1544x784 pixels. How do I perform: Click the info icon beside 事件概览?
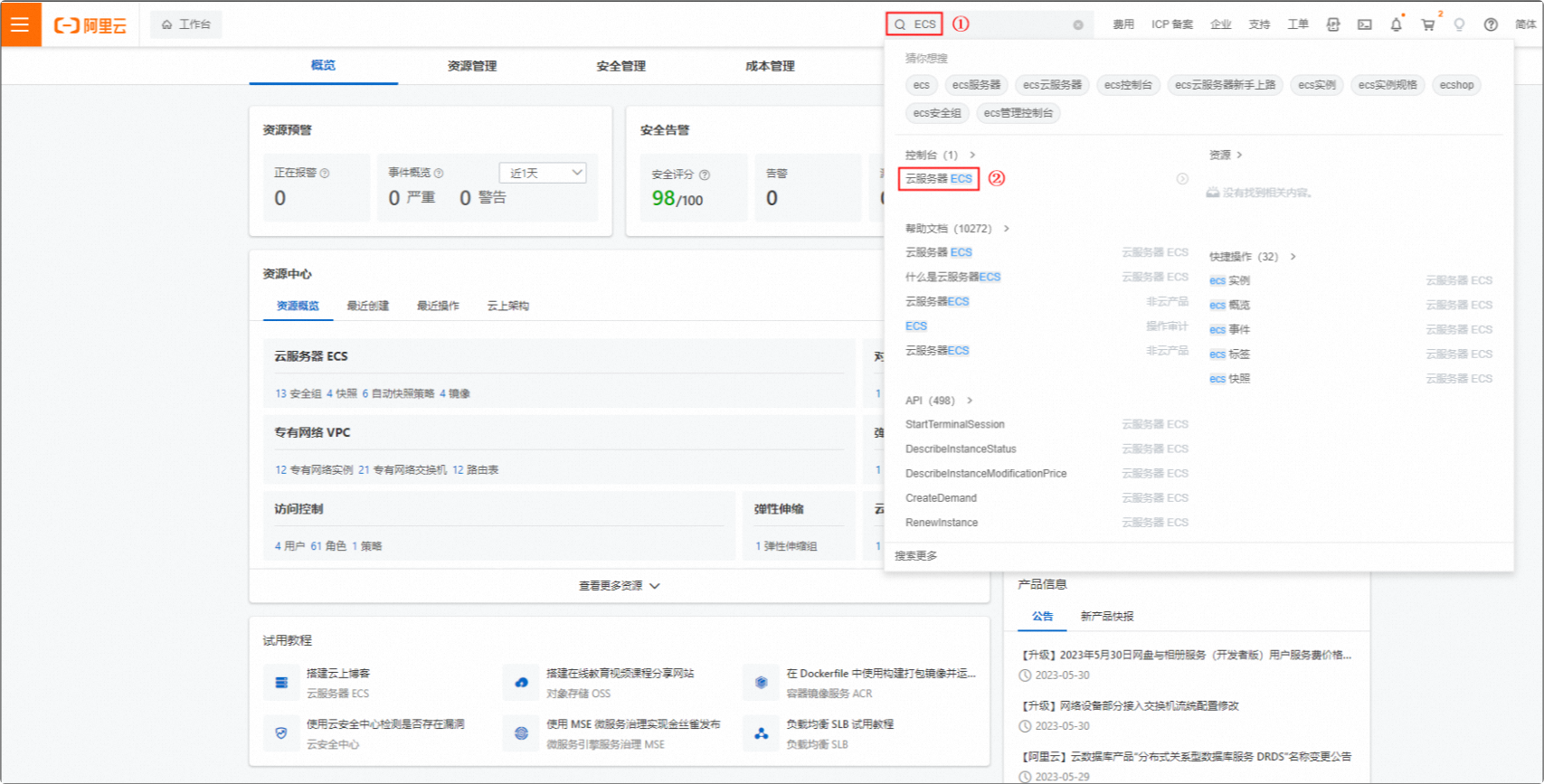click(x=439, y=173)
